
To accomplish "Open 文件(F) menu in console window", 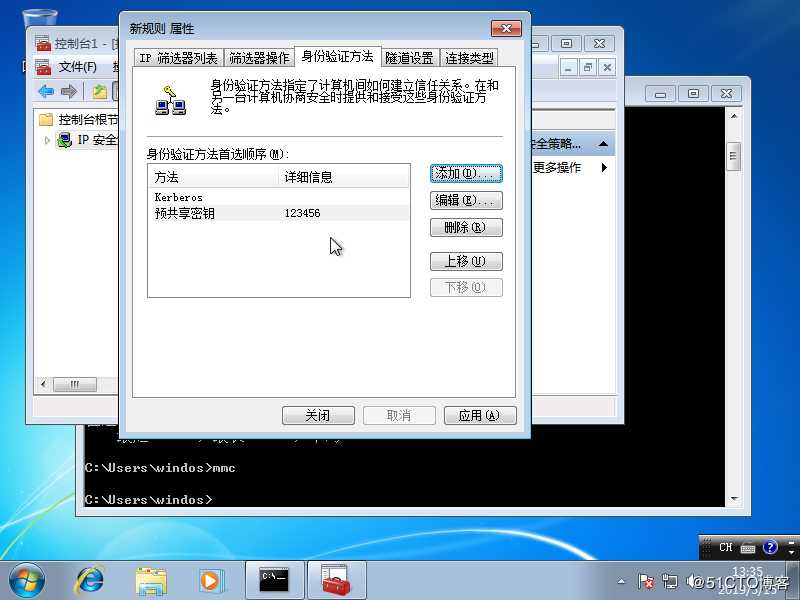I will pos(77,67).
